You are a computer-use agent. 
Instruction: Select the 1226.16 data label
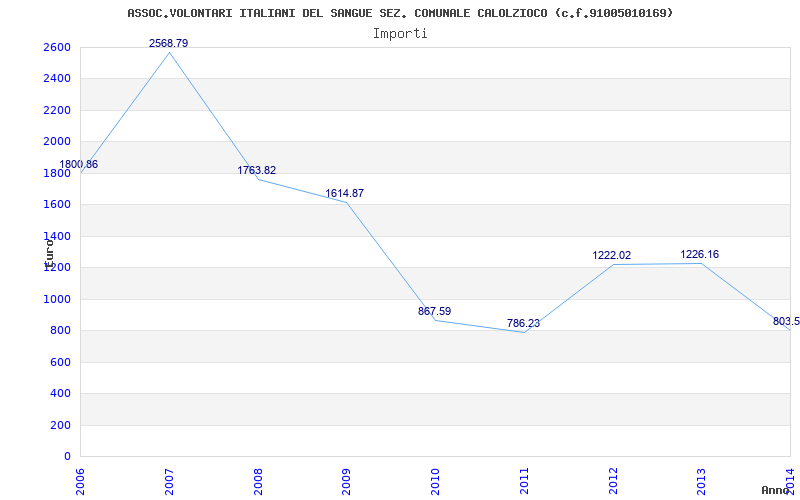[699, 254]
